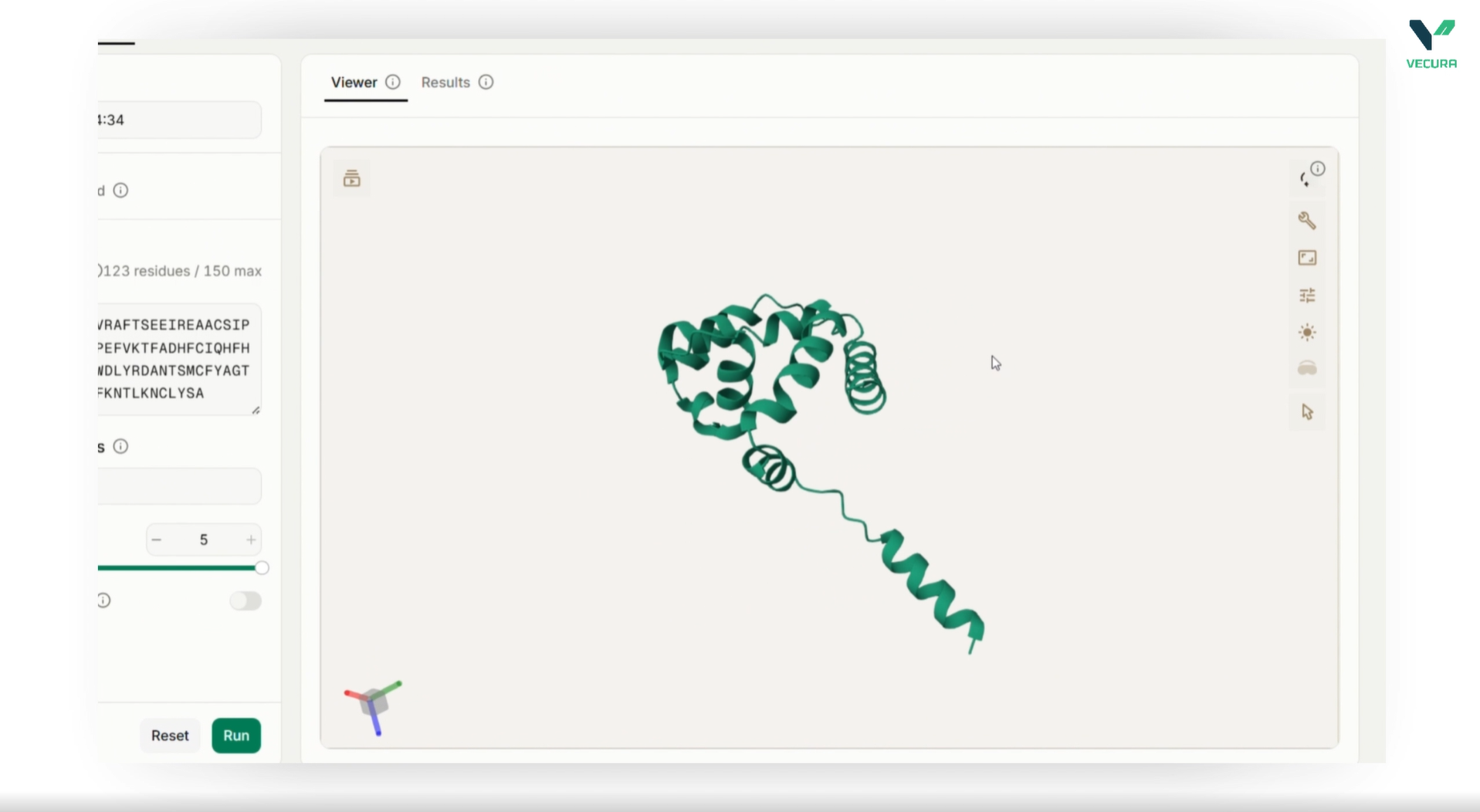Open viewer settings sliders icon
This screenshot has width=1480, height=812.
click(1307, 295)
